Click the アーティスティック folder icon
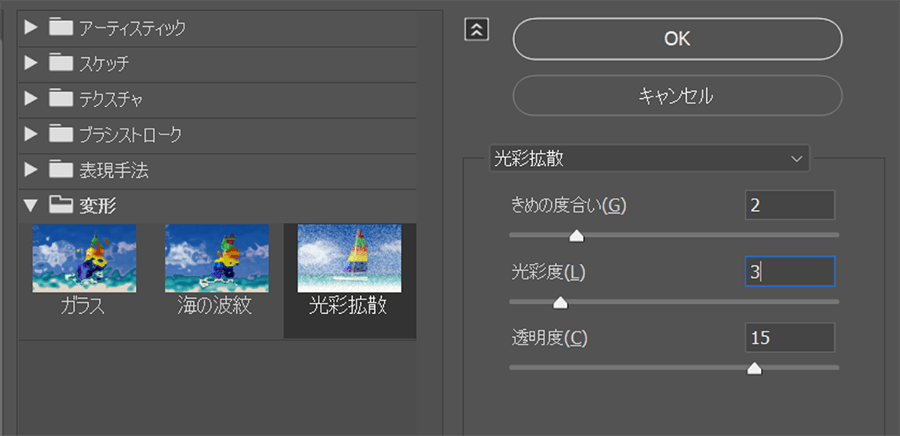 coord(61,27)
